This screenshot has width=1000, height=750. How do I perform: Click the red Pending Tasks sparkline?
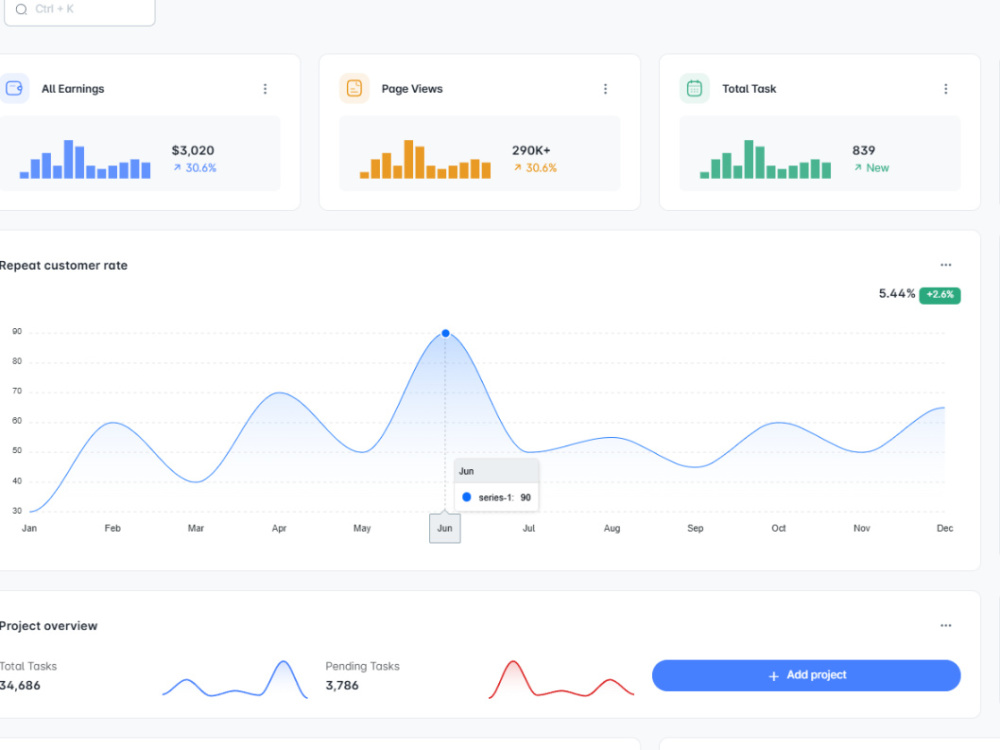click(561, 680)
